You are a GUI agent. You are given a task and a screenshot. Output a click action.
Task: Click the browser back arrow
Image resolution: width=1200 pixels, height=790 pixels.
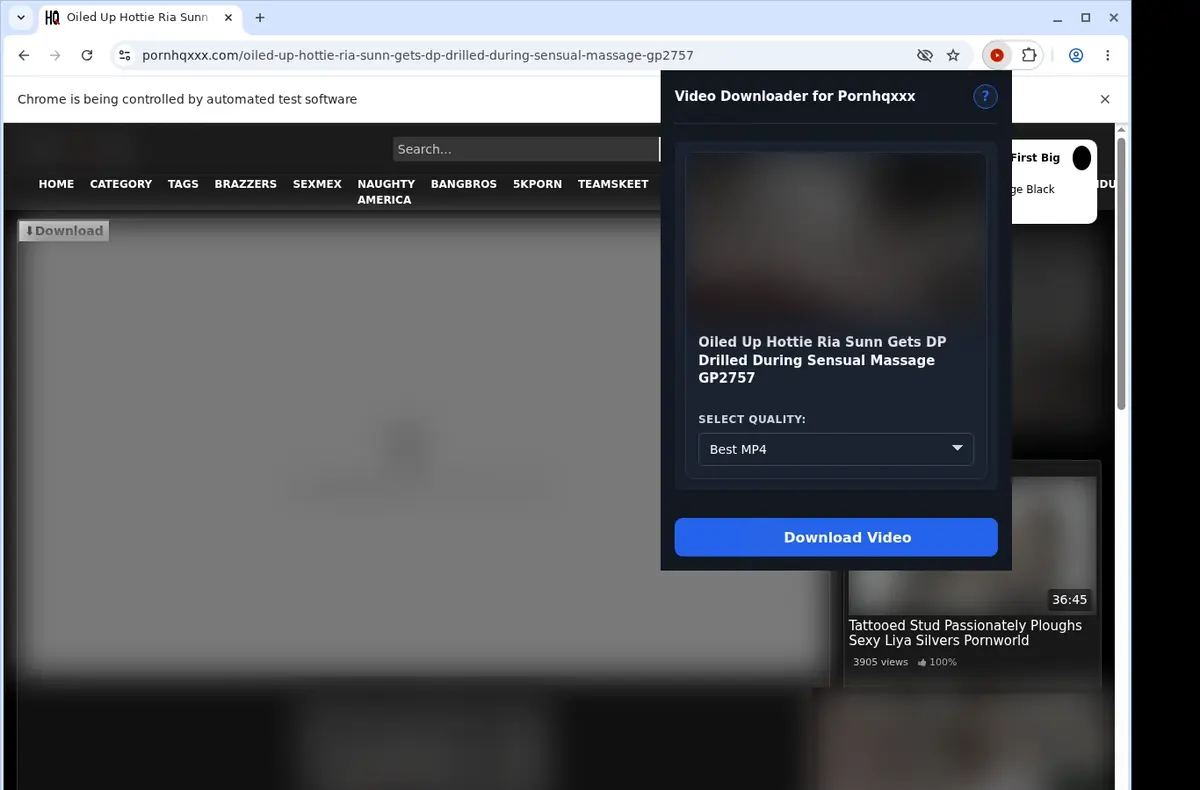click(x=24, y=56)
